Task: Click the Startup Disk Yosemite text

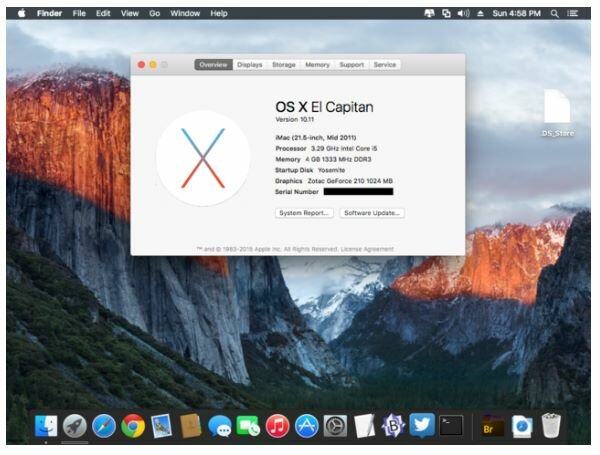Action: pos(310,170)
